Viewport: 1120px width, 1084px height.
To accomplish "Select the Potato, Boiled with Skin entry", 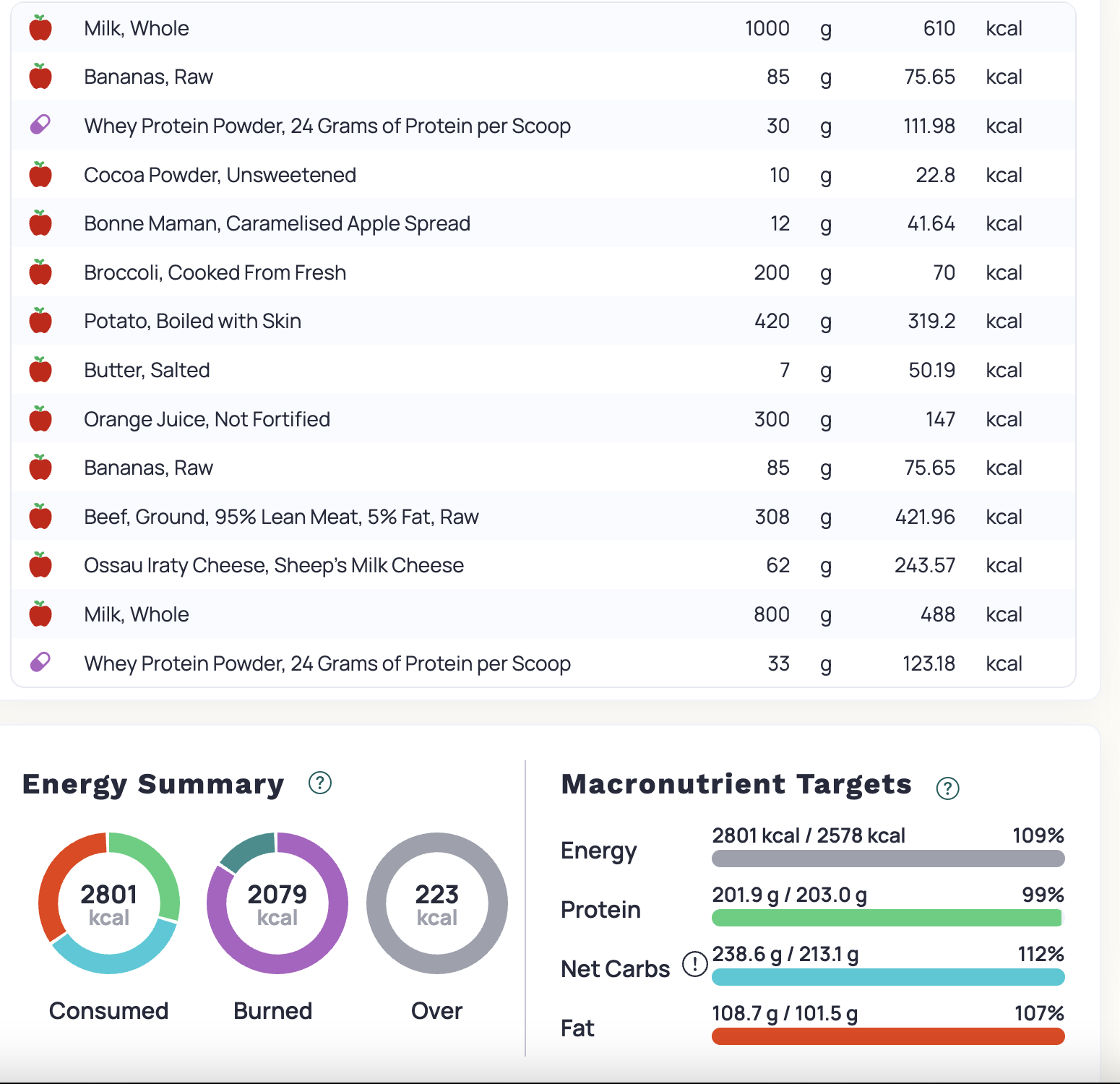I will coord(192,321).
